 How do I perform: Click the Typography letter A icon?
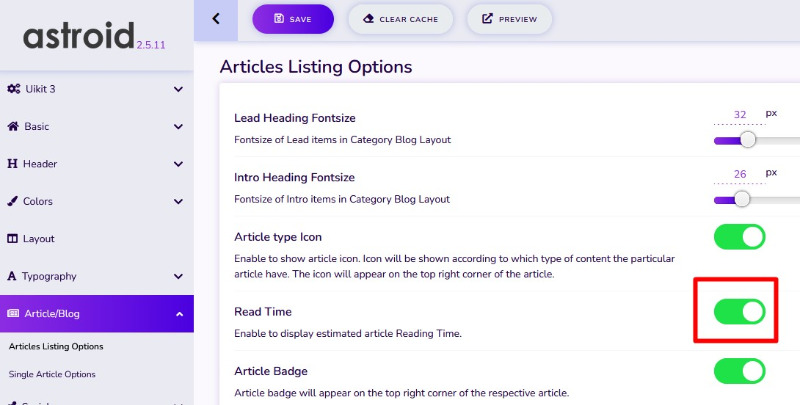point(12,276)
